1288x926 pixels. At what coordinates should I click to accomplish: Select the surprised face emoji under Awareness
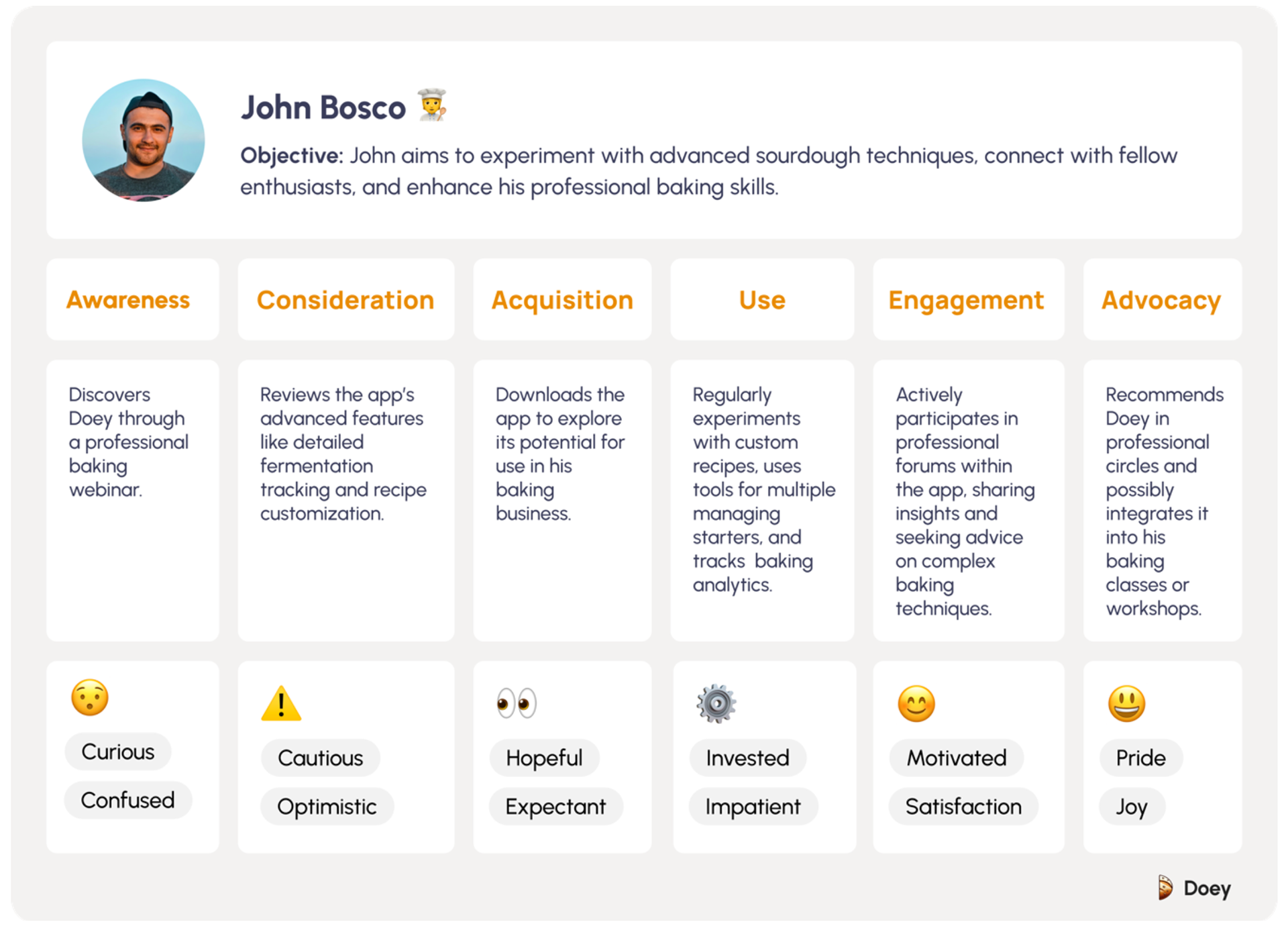90,698
